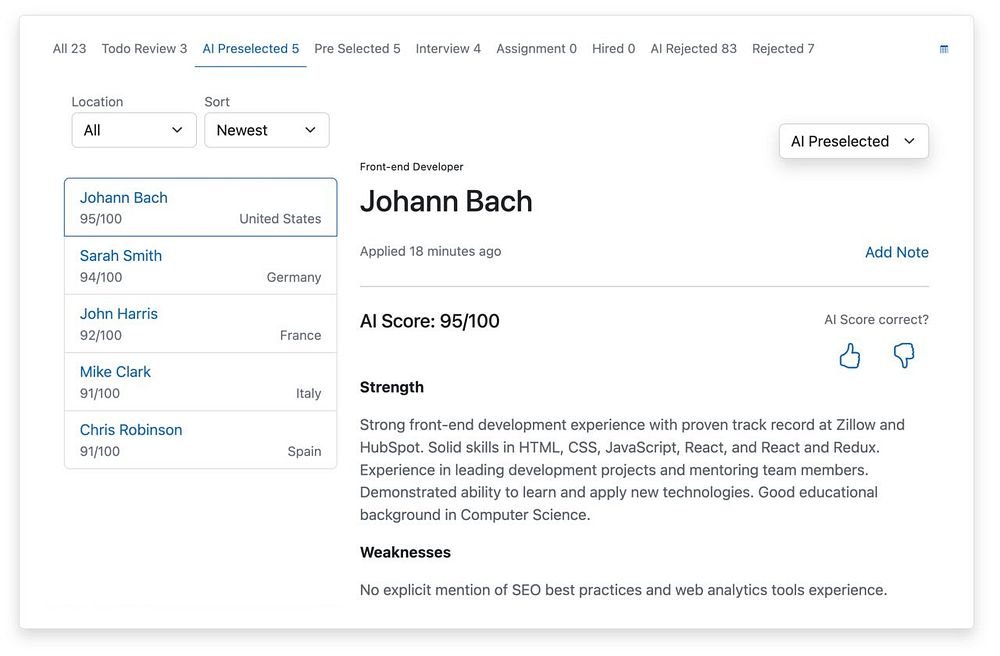Select candidate Mike Clark
Screen dimensions: 1000x656
coord(200,382)
